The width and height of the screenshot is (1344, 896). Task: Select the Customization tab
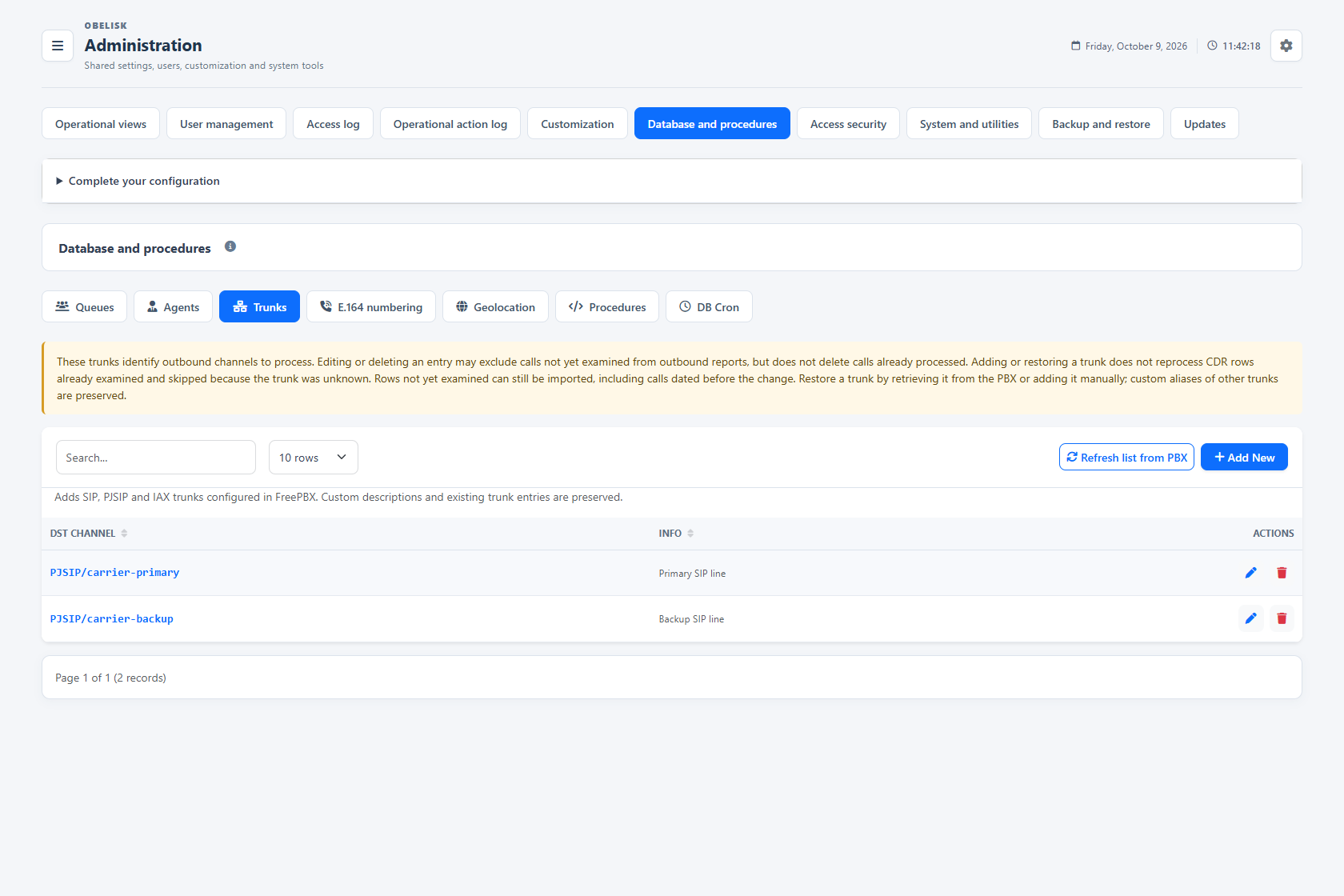click(578, 123)
